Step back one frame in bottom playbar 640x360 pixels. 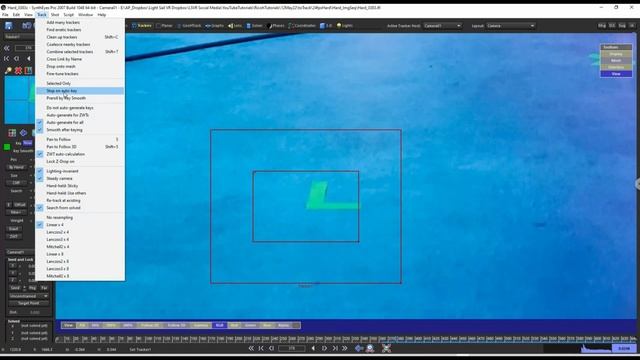271,348
